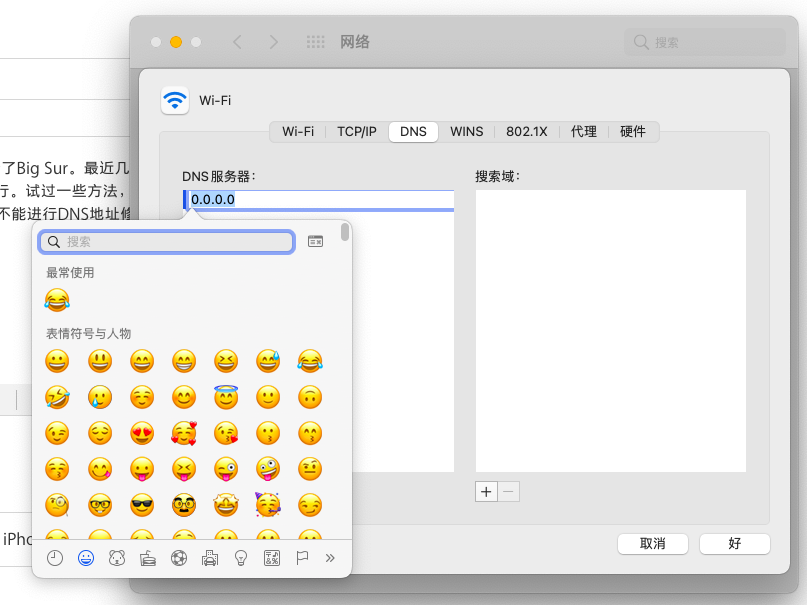Open the Animals & Nature emoji category
807x605 pixels.
coord(117,558)
